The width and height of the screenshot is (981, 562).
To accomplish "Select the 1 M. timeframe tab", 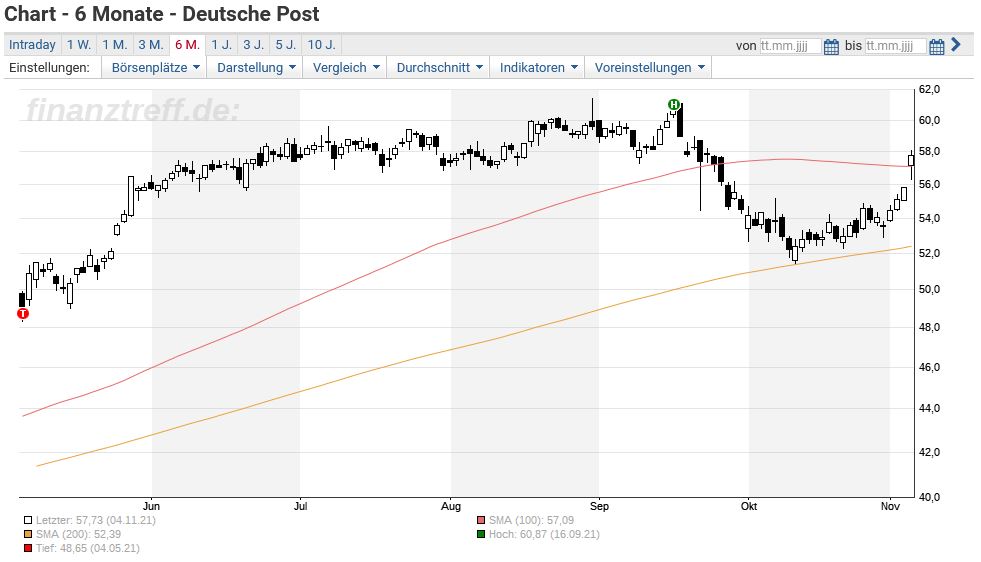I will tap(115, 45).
